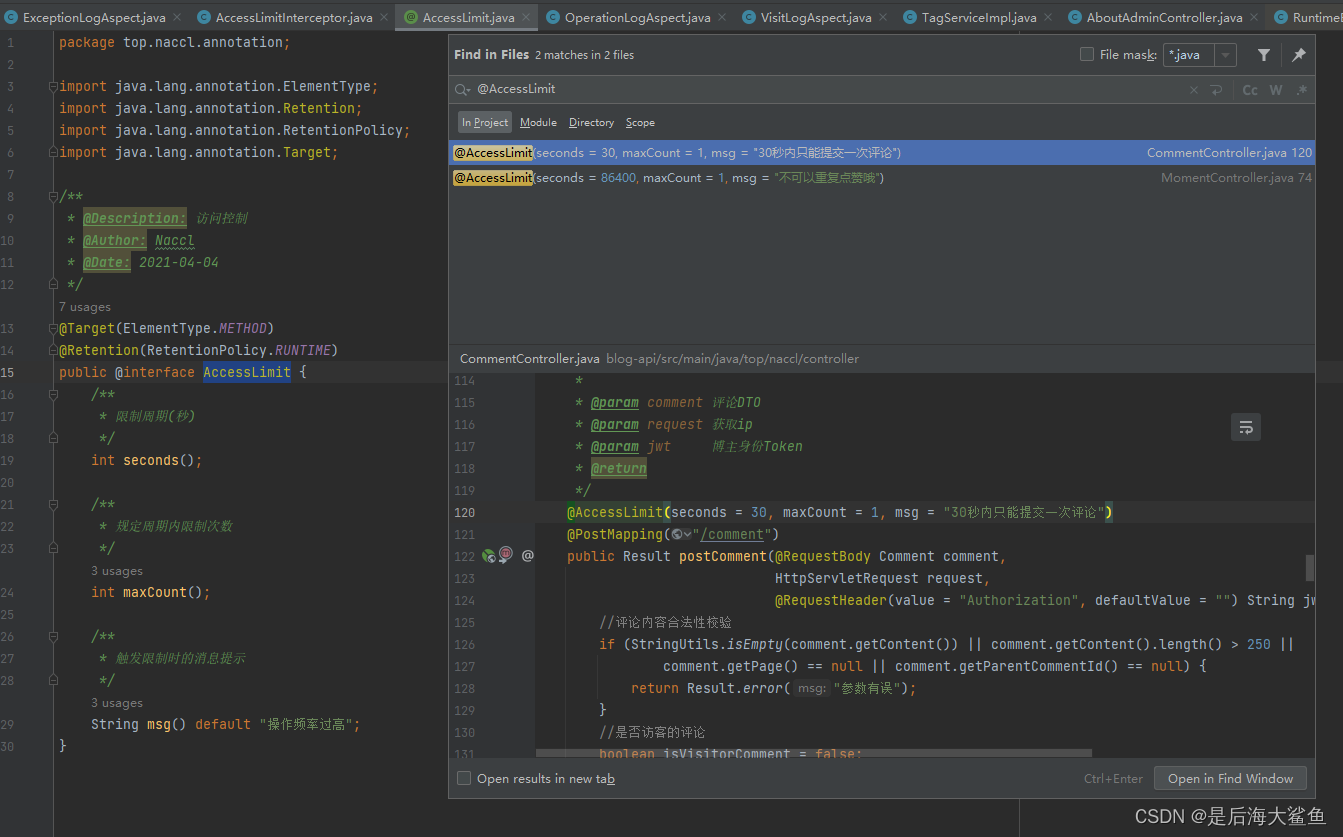Screen dimensions: 1343x837
Task: Click the preview pane horizontal scrollbar
Action: tap(813, 752)
